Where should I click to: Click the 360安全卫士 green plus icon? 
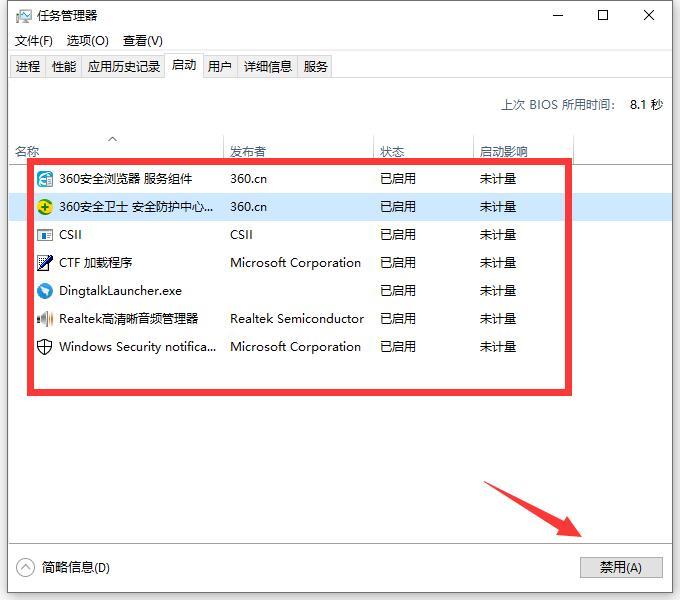coord(45,207)
